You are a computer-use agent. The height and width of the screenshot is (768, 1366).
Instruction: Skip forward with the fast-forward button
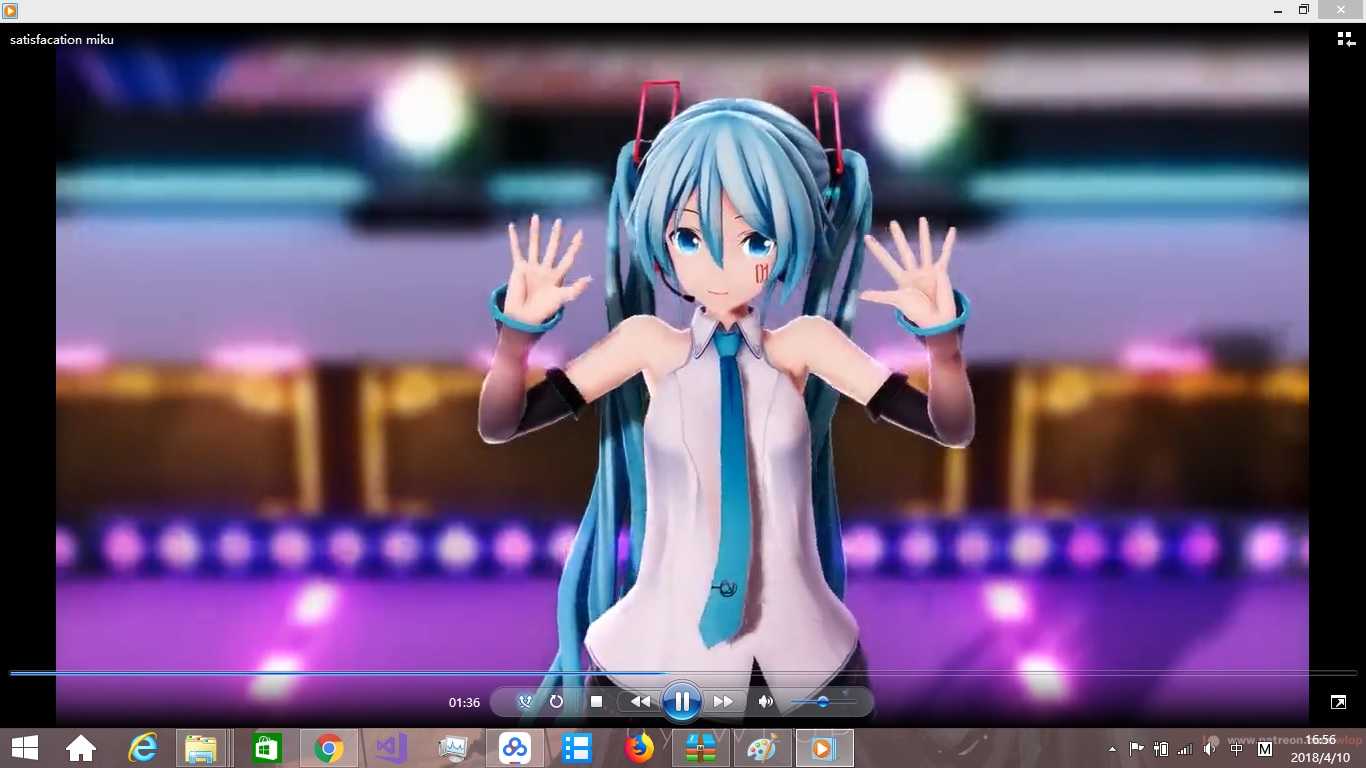point(723,702)
